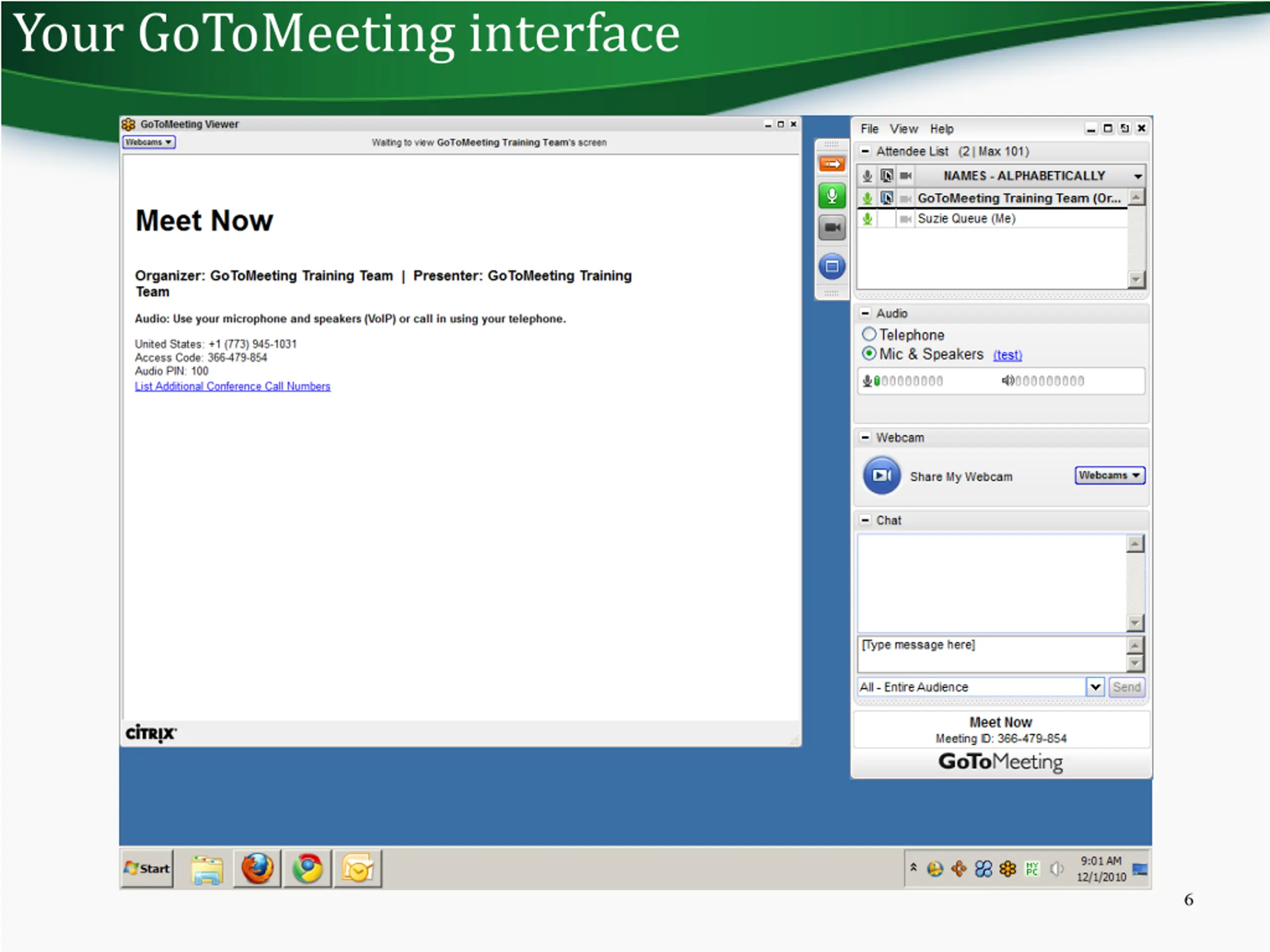
Task: Open the Outlook taskbar icon
Action: pyautogui.click(x=358, y=868)
